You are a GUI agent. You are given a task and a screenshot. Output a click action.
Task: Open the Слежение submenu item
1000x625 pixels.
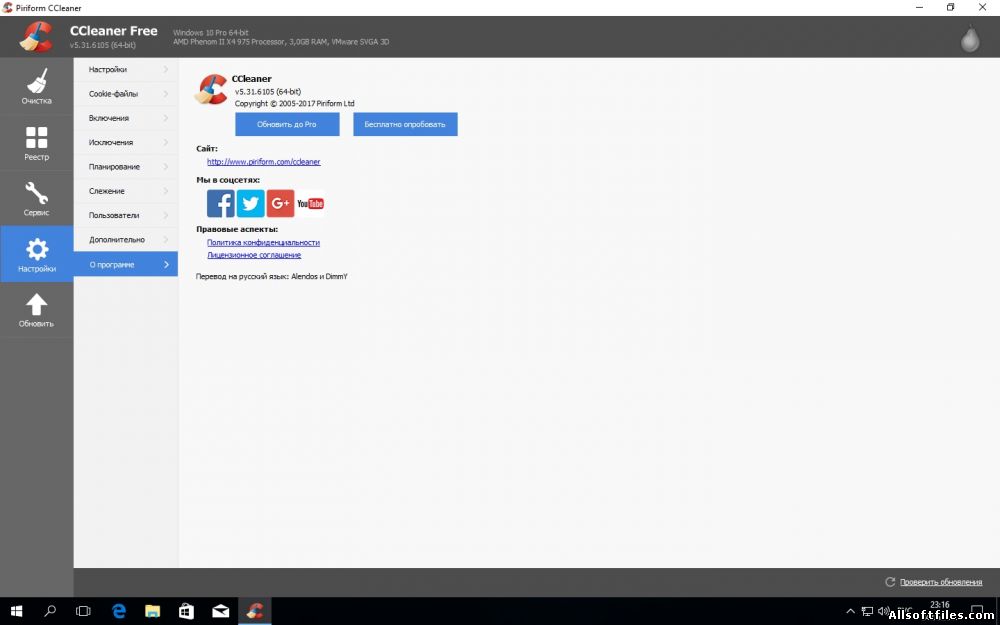pos(126,191)
